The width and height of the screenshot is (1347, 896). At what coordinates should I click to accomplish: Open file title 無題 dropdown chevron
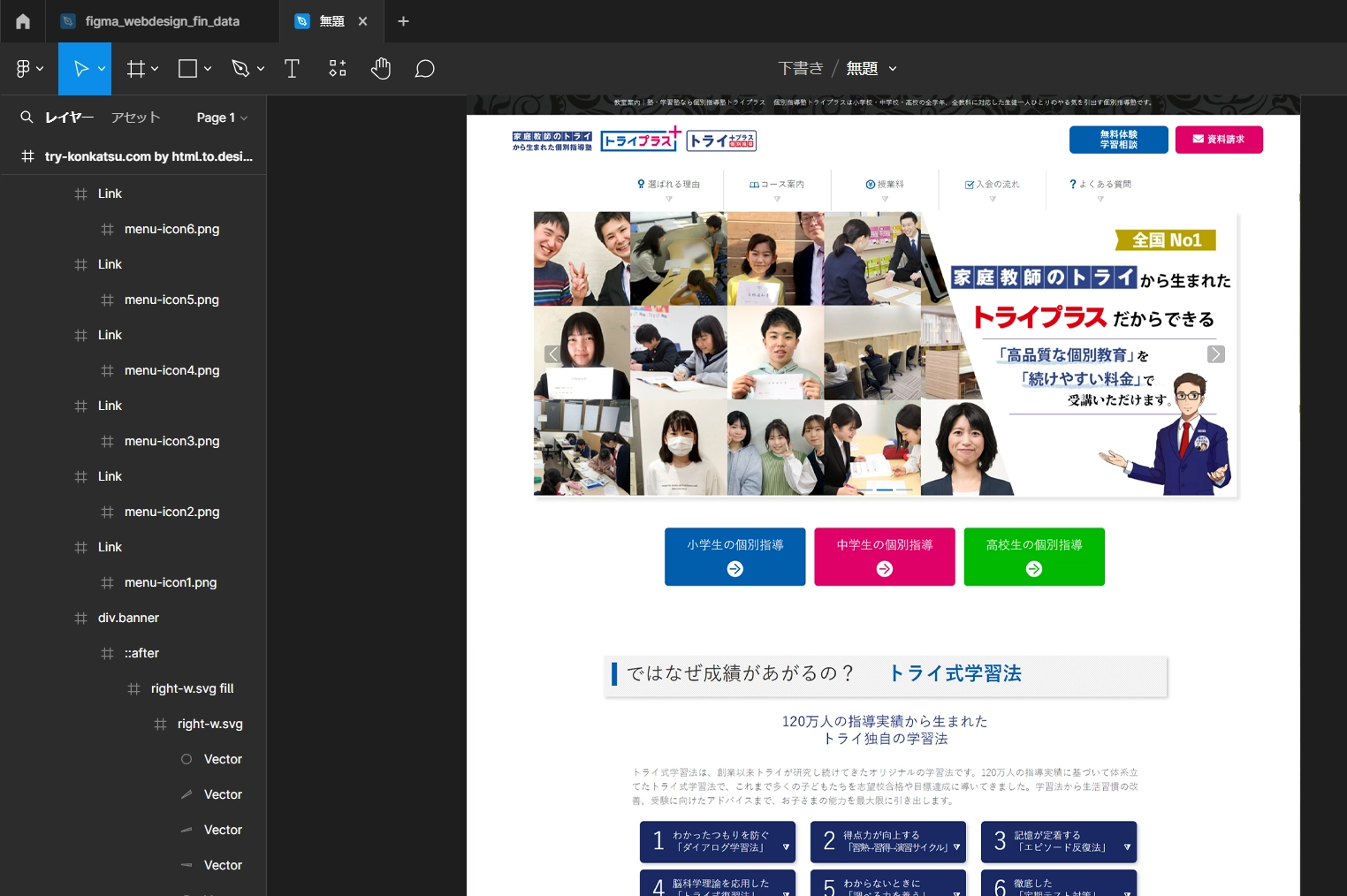[893, 68]
